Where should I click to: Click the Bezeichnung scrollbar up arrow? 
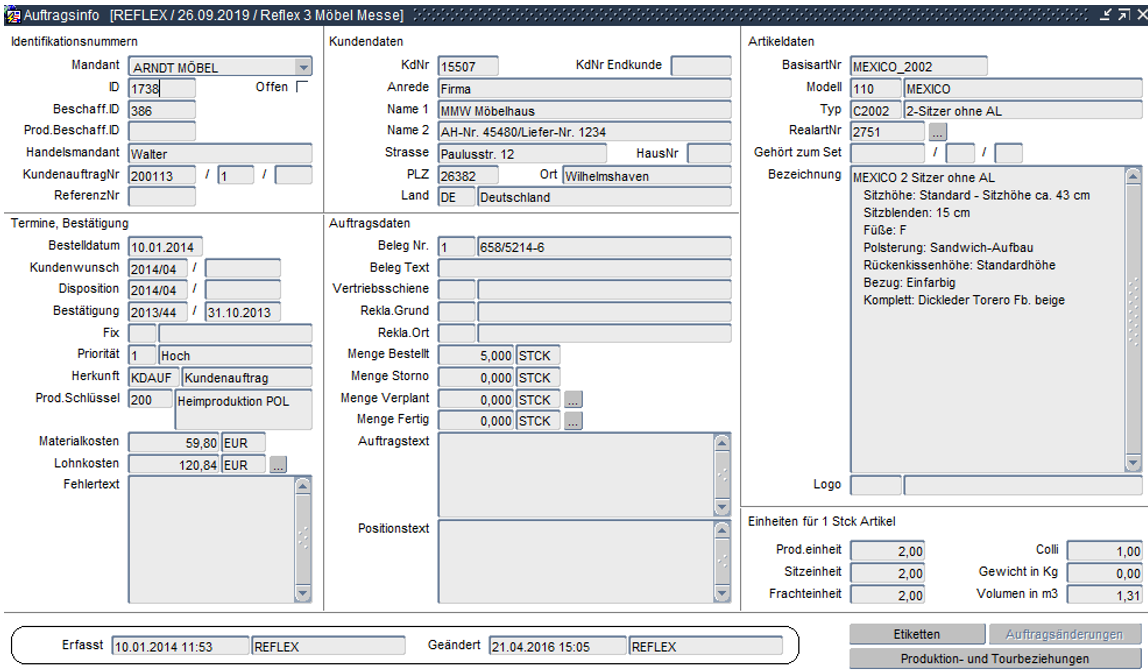[x=1133, y=176]
